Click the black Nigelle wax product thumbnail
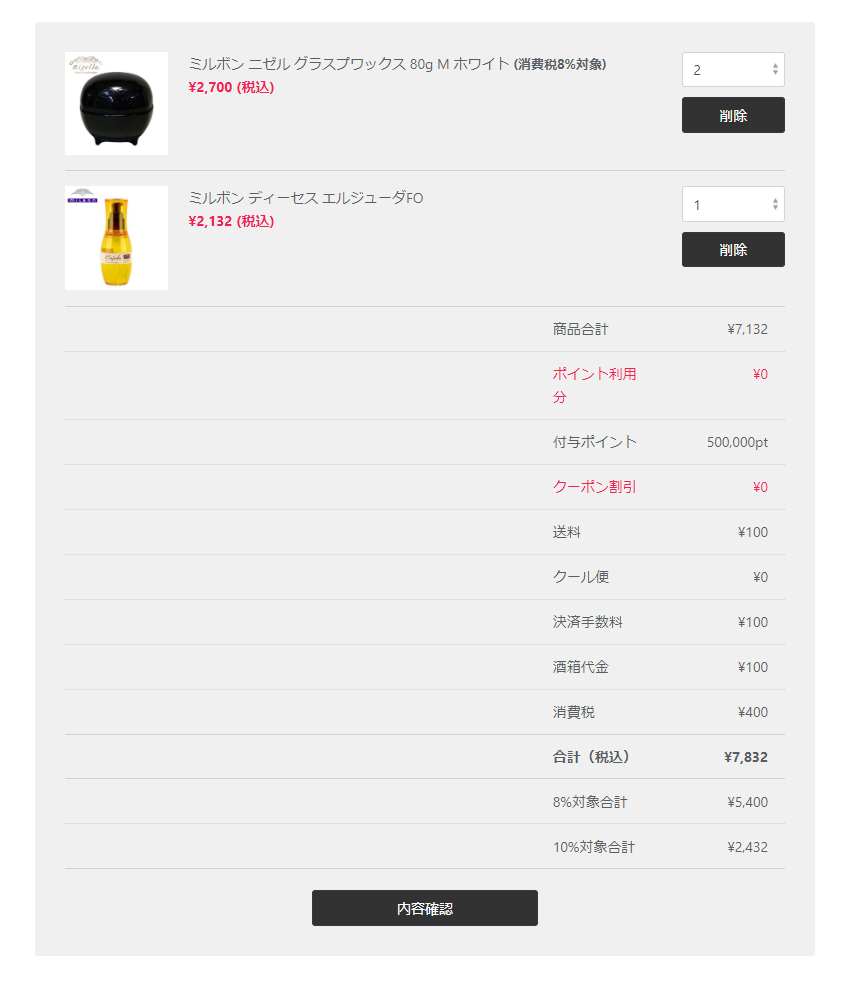Image resolution: width=848 pixels, height=984 pixels. coord(116,104)
